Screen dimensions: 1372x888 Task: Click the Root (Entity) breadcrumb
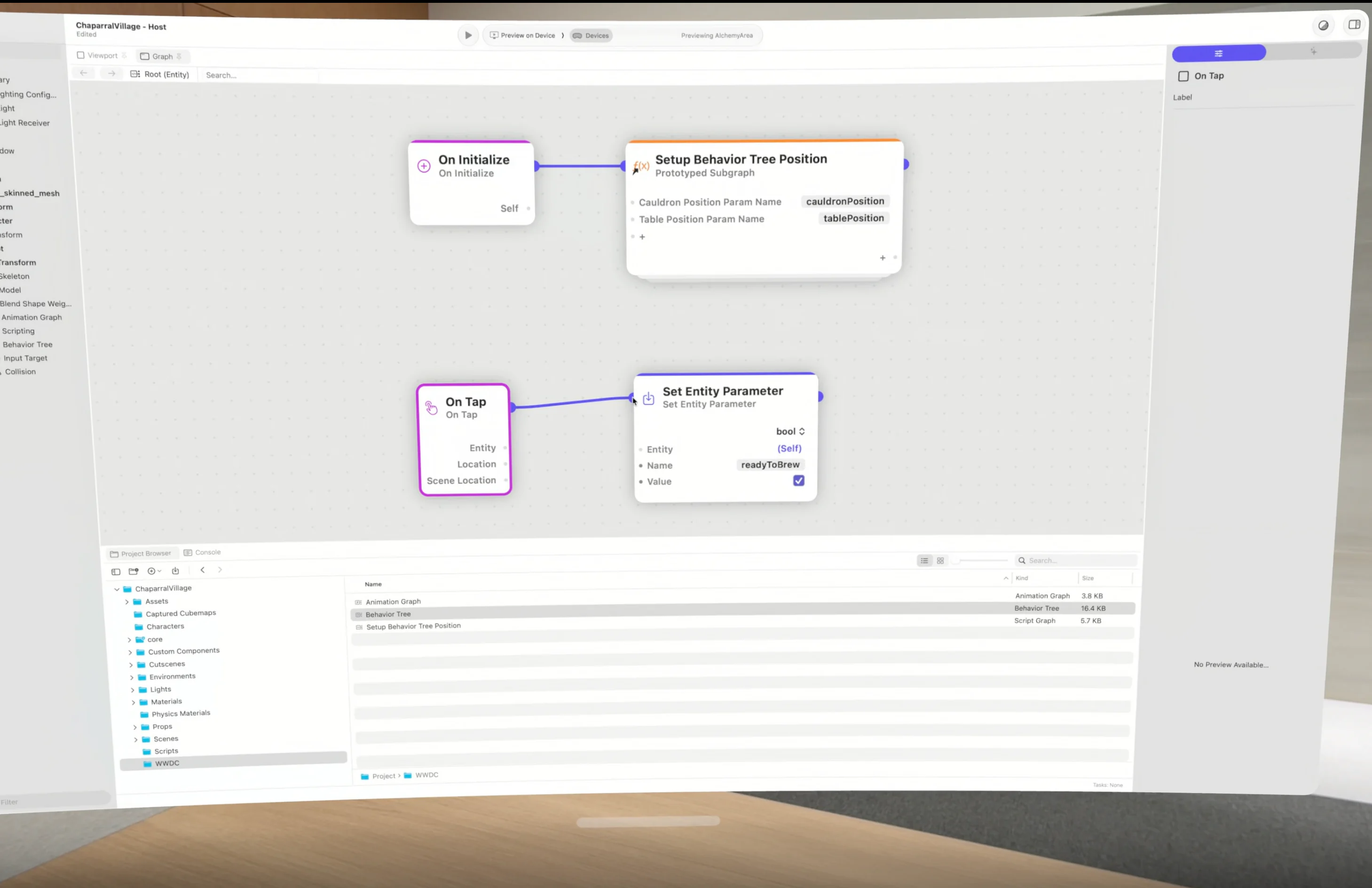[x=160, y=74]
